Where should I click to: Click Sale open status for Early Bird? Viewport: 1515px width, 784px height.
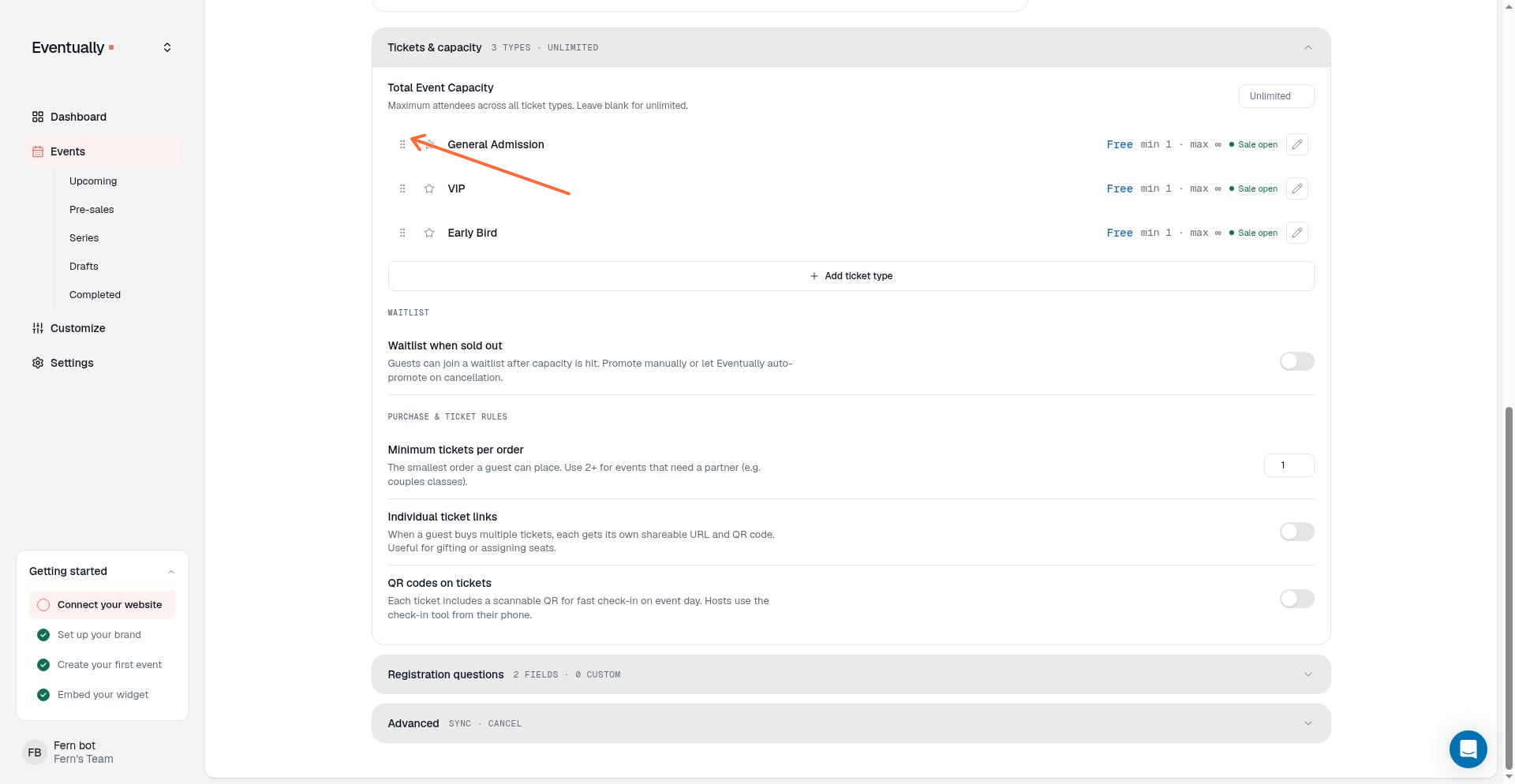click(1253, 233)
